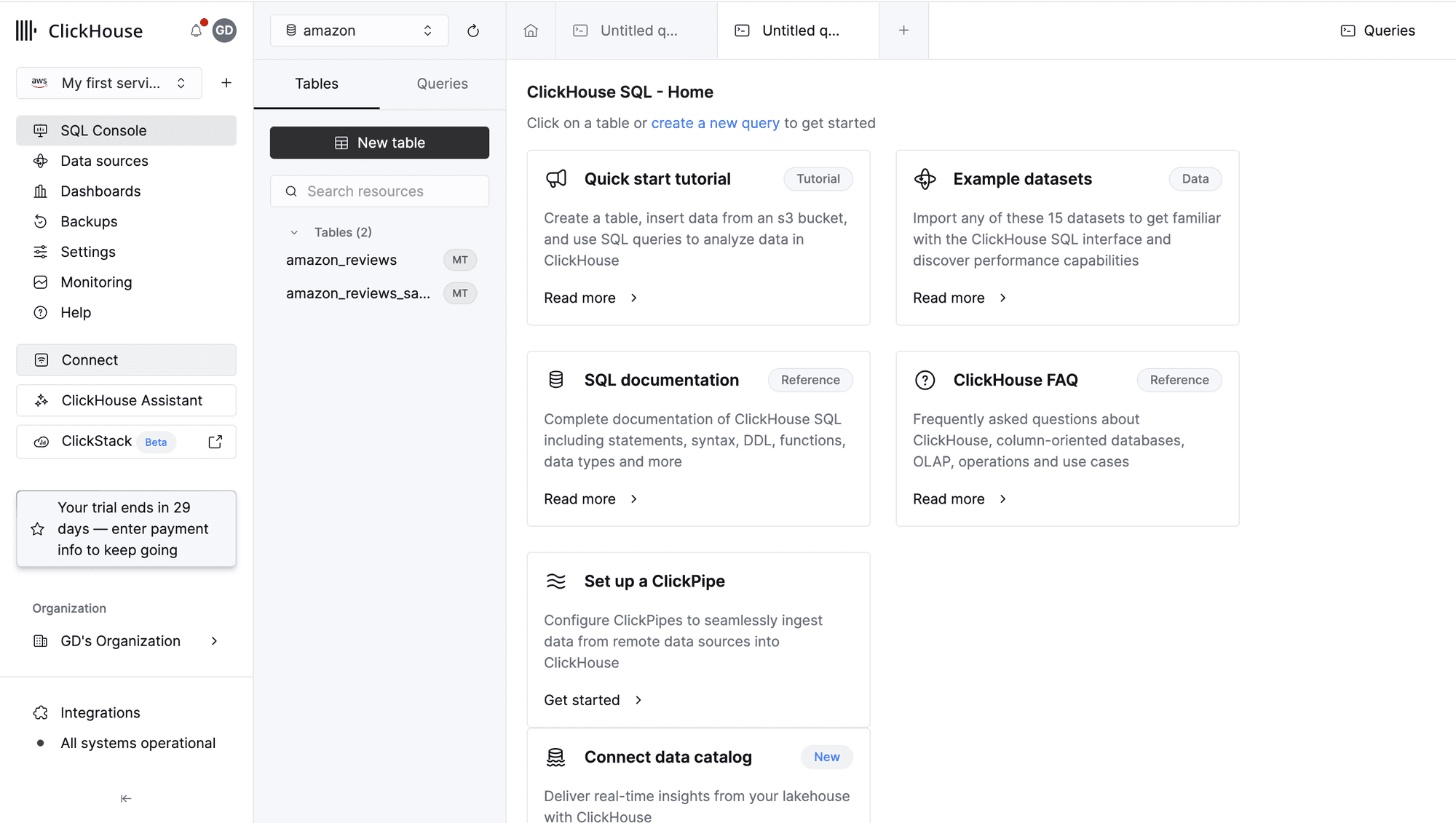
Task: Click the notification bell icon
Action: click(x=196, y=31)
